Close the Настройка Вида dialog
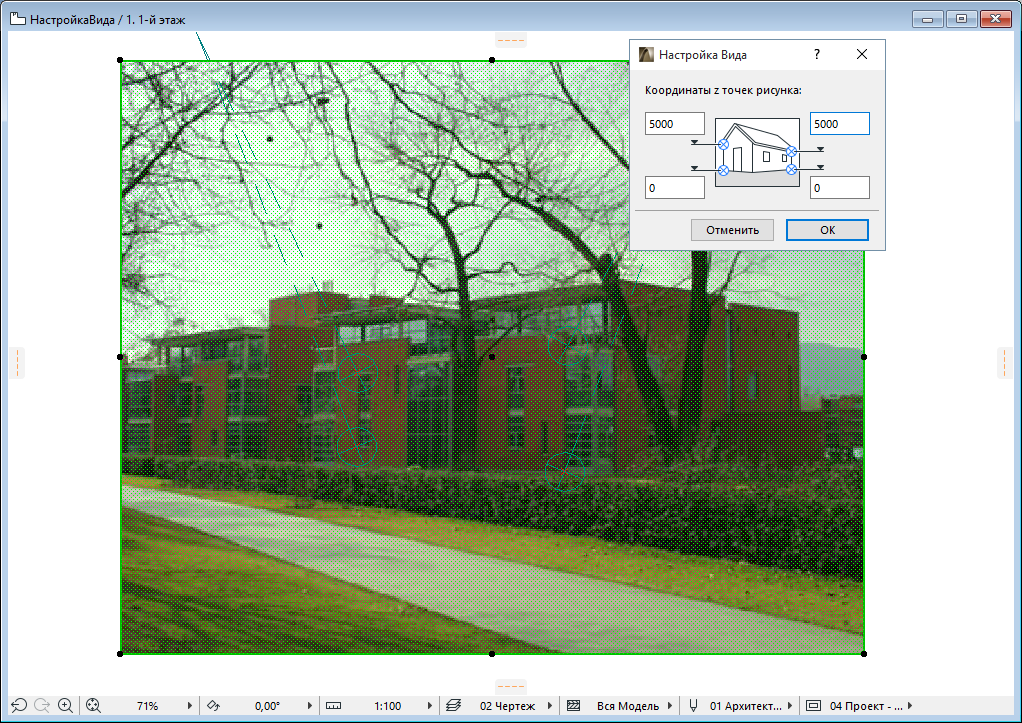The height and width of the screenshot is (723, 1022). pos(862,55)
